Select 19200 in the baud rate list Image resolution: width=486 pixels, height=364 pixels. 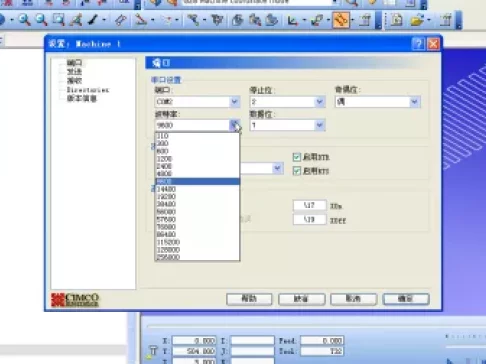[197, 196]
